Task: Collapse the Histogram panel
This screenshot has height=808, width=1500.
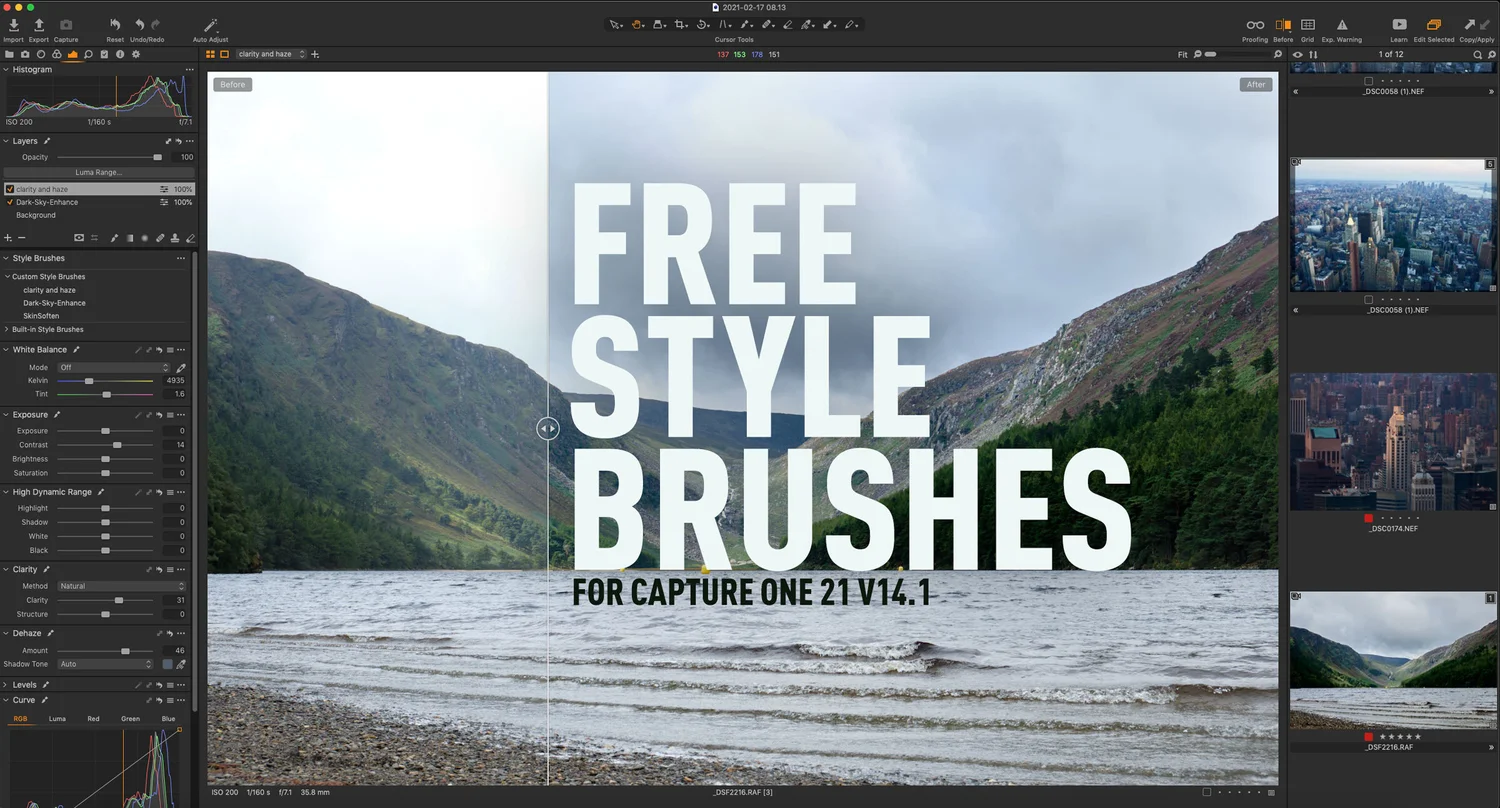Action: (x=6, y=70)
